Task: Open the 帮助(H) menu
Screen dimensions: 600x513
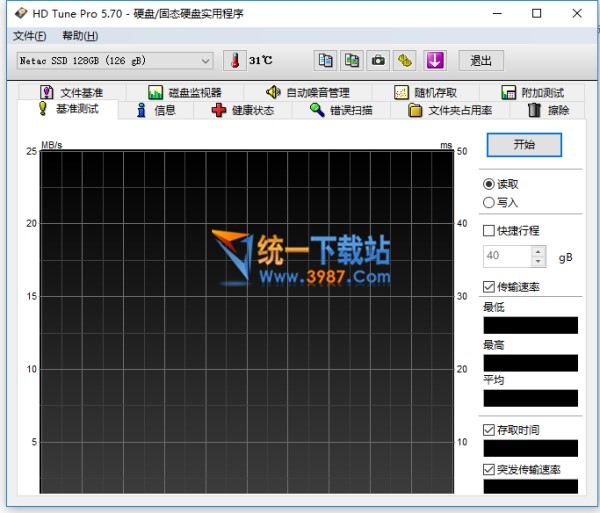Action: pos(80,36)
